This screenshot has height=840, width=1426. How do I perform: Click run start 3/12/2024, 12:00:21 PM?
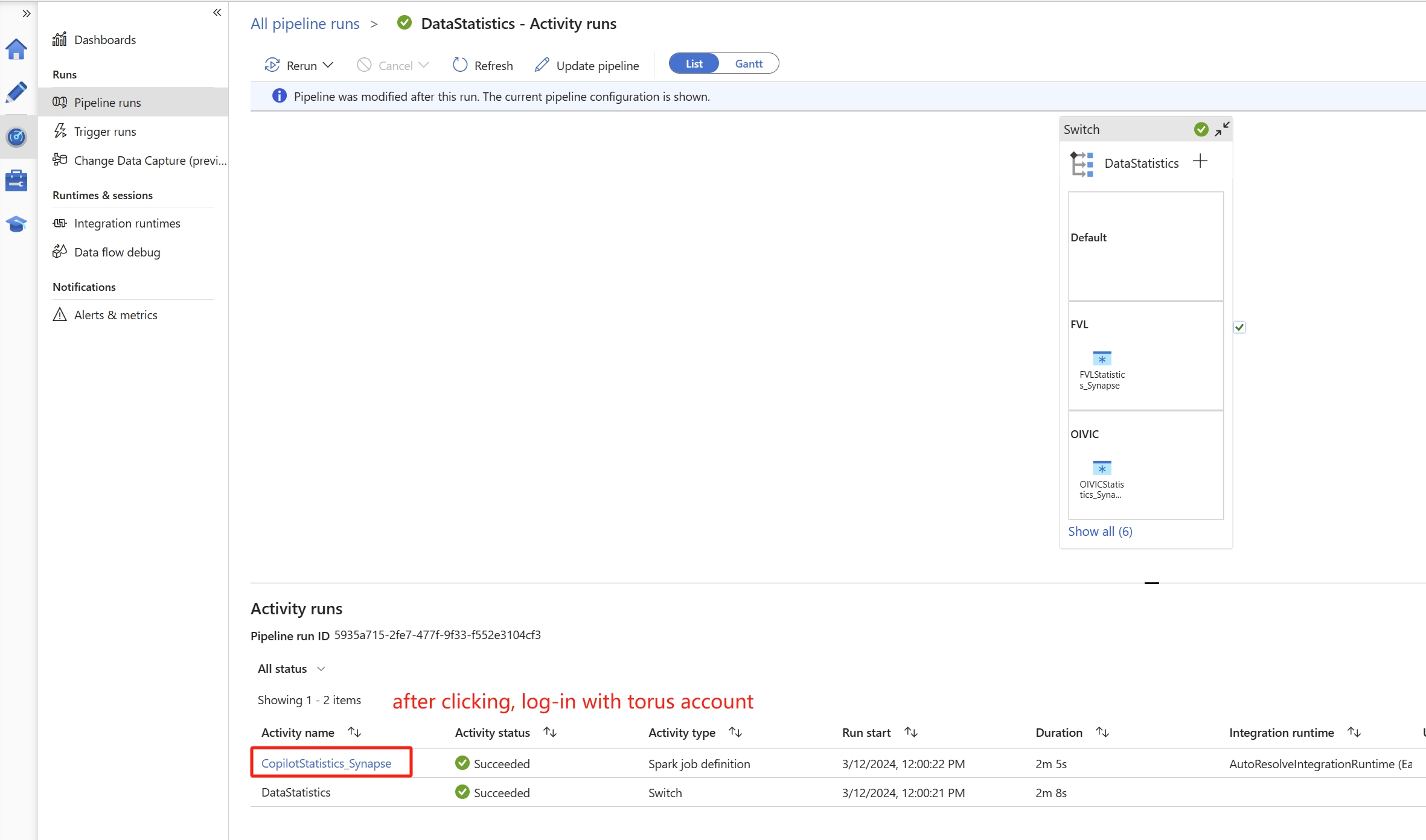point(903,792)
